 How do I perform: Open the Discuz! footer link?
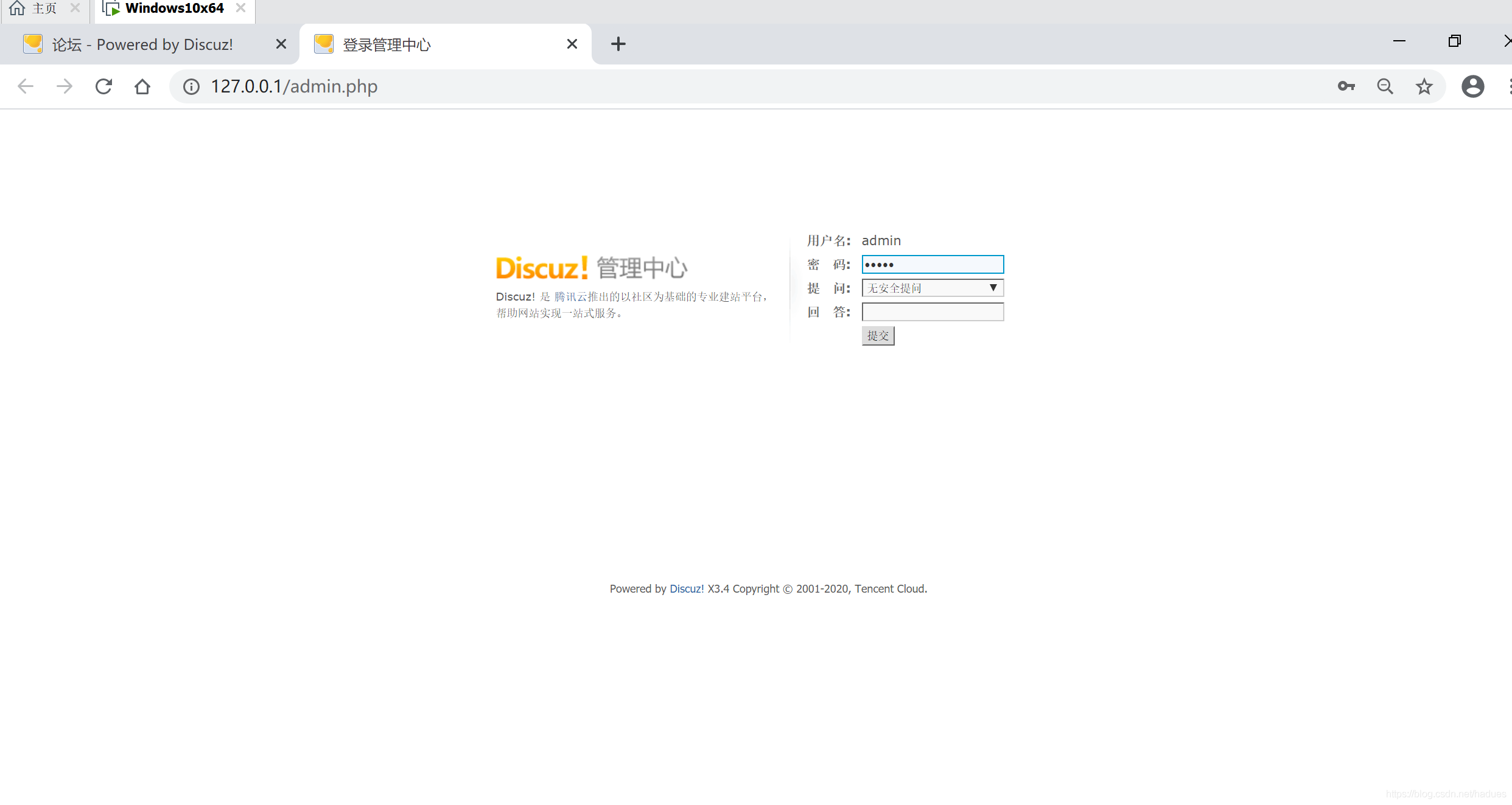click(x=686, y=588)
